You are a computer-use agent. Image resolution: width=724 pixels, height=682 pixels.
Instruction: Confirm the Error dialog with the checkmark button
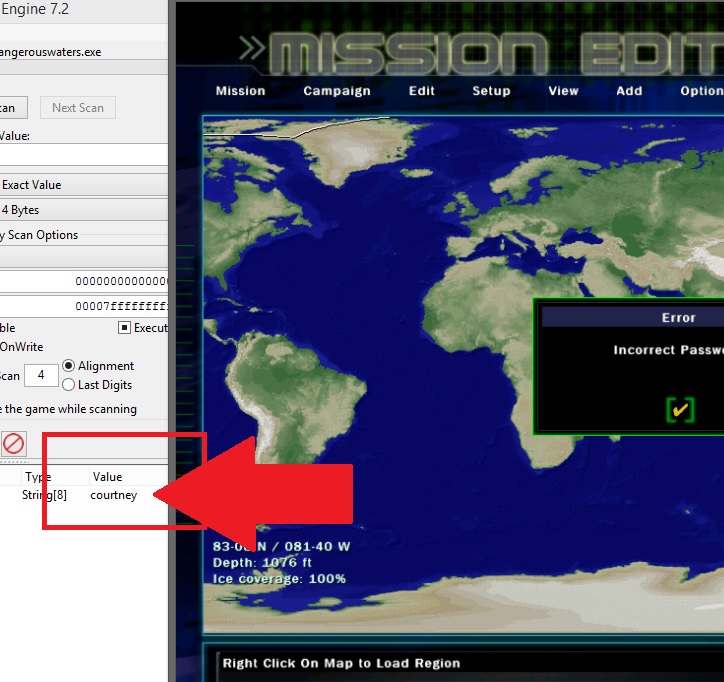(680, 410)
